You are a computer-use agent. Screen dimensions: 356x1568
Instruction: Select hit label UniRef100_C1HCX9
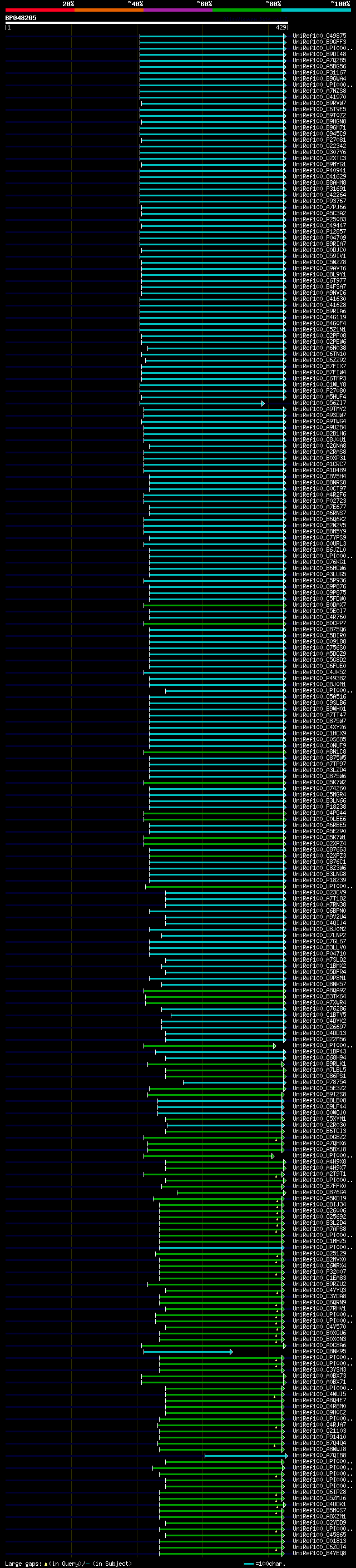coord(319,734)
